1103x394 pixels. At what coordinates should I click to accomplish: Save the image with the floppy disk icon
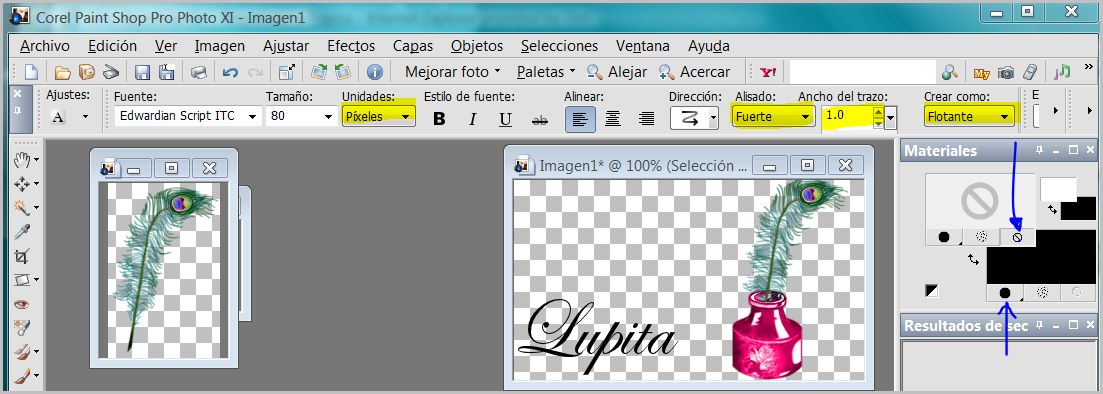click(143, 72)
